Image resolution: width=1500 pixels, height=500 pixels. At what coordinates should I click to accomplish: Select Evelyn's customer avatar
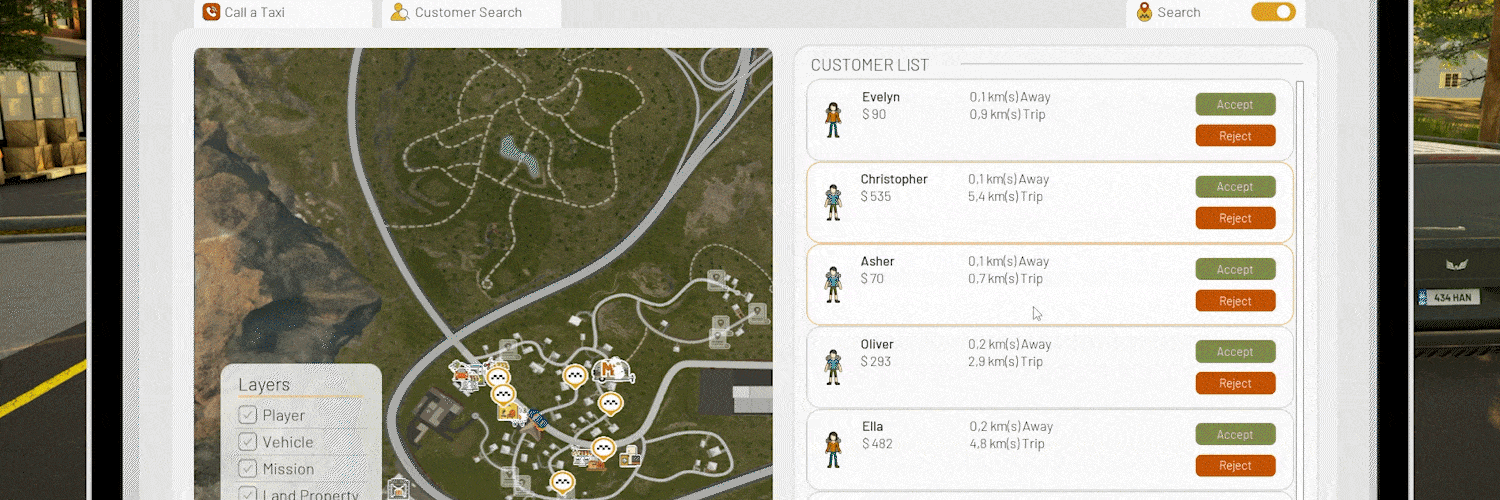click(832, 119)
